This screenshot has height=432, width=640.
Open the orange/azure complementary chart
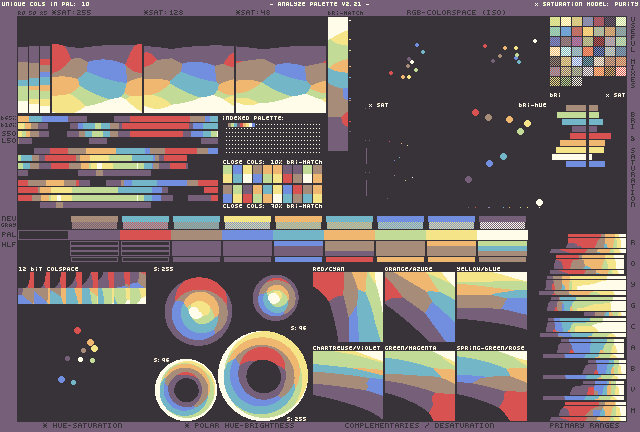click(420, 307)
